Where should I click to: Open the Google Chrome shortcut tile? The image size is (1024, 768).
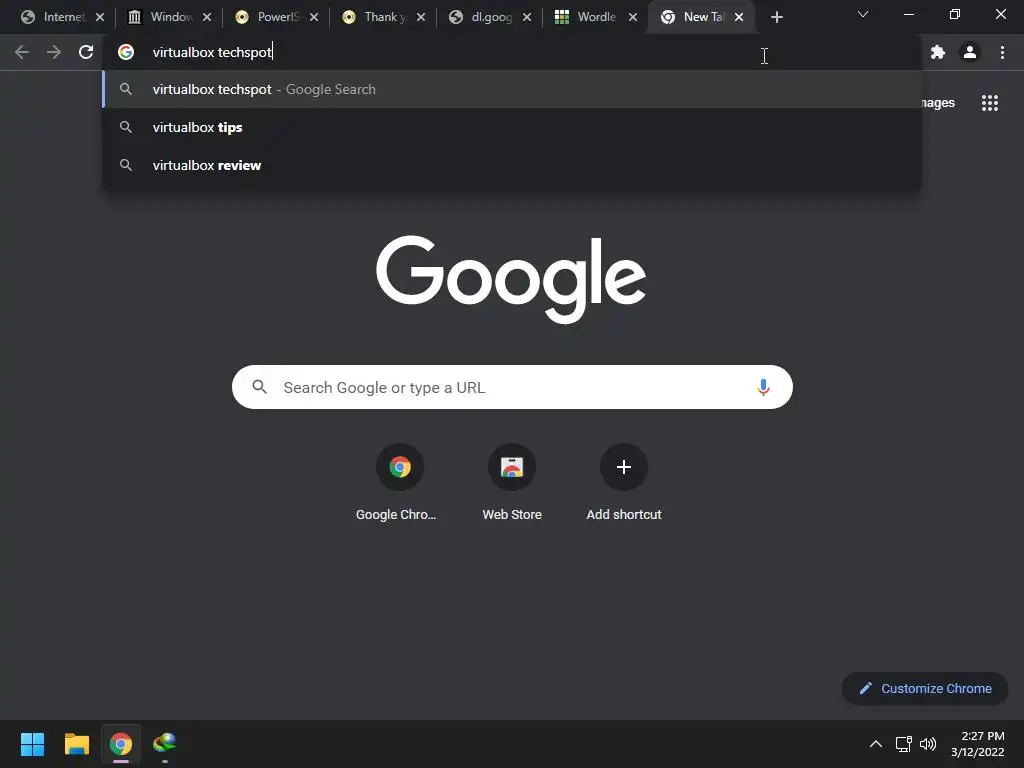(400, 483)
